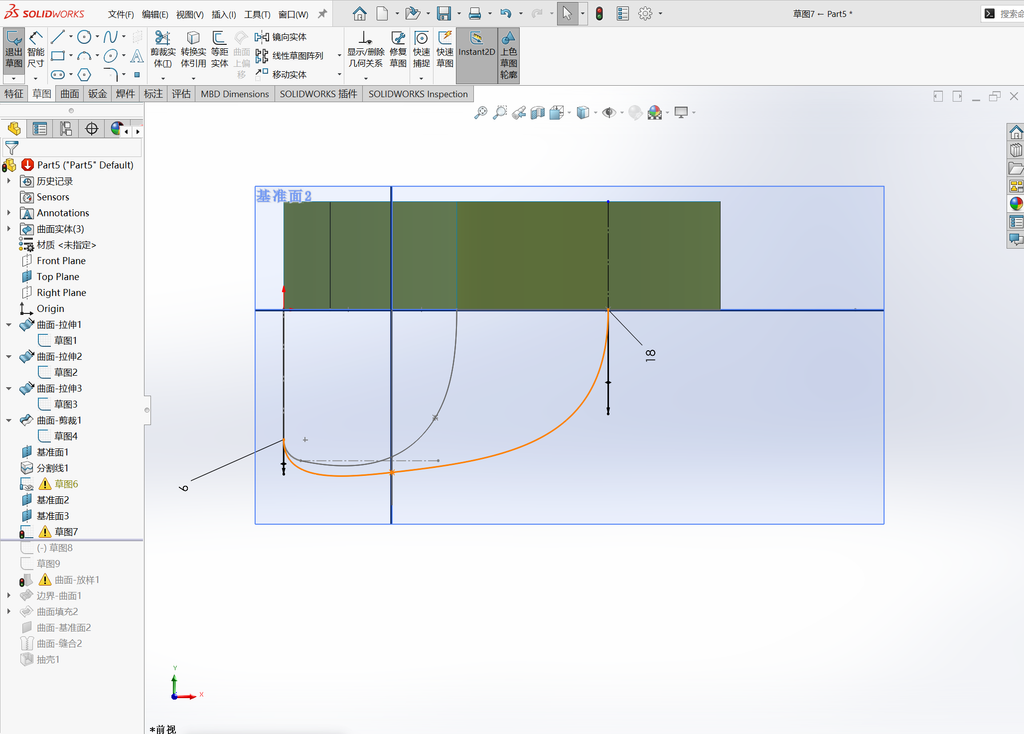
Task: Select the sketch Text (A) tool
Action: (x=136, y=56)
